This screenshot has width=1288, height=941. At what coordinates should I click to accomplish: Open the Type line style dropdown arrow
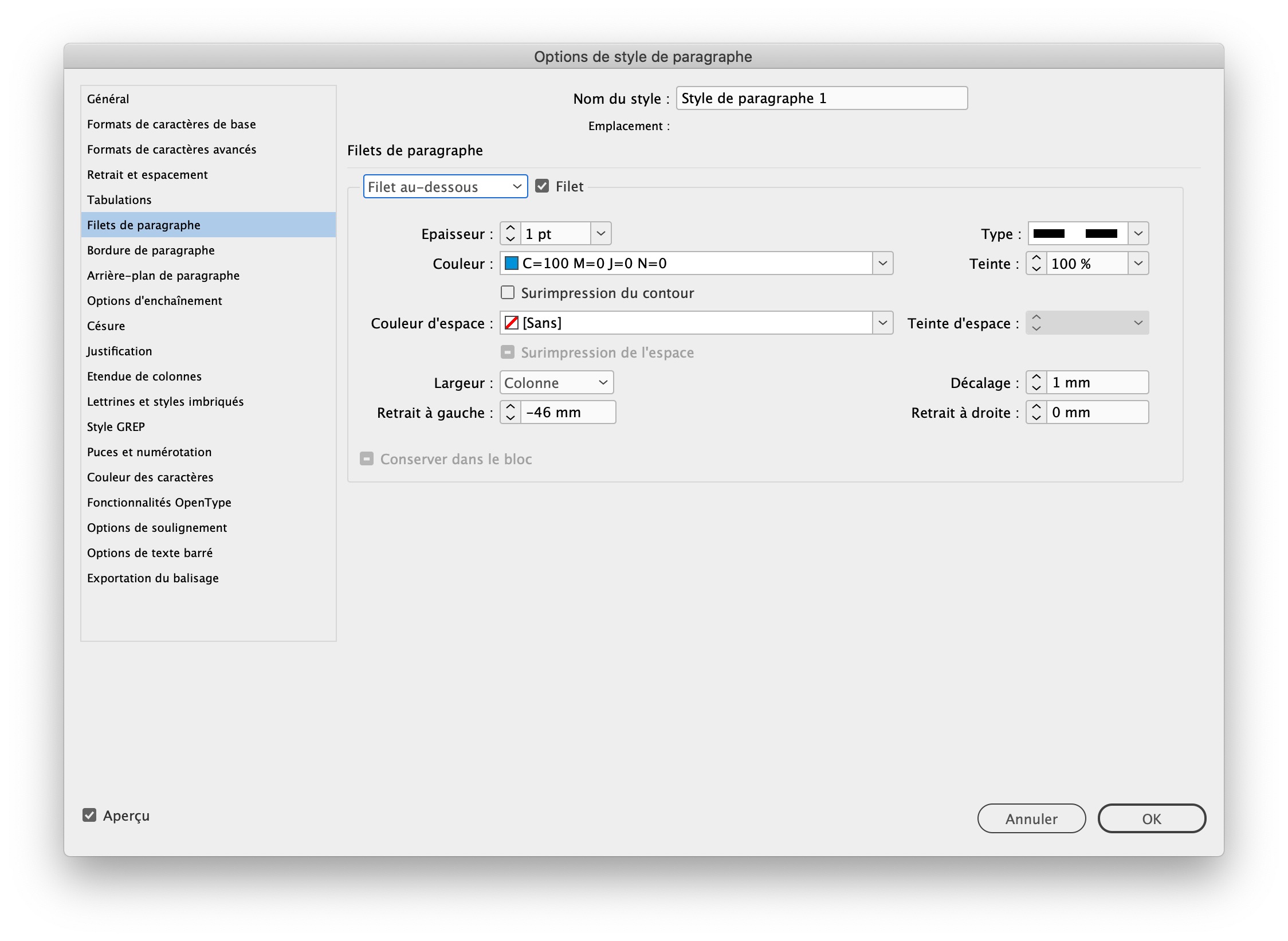point(1138,234)
